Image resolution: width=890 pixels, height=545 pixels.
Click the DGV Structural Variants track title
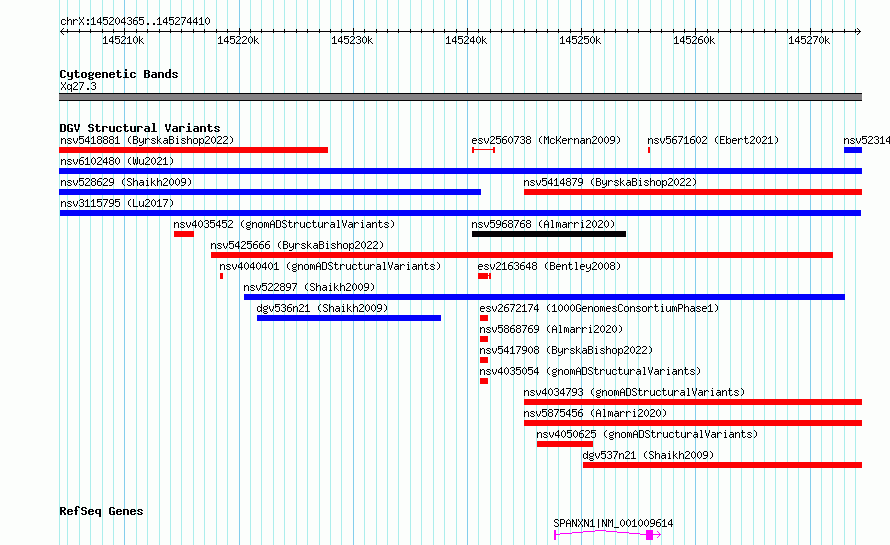140,128
